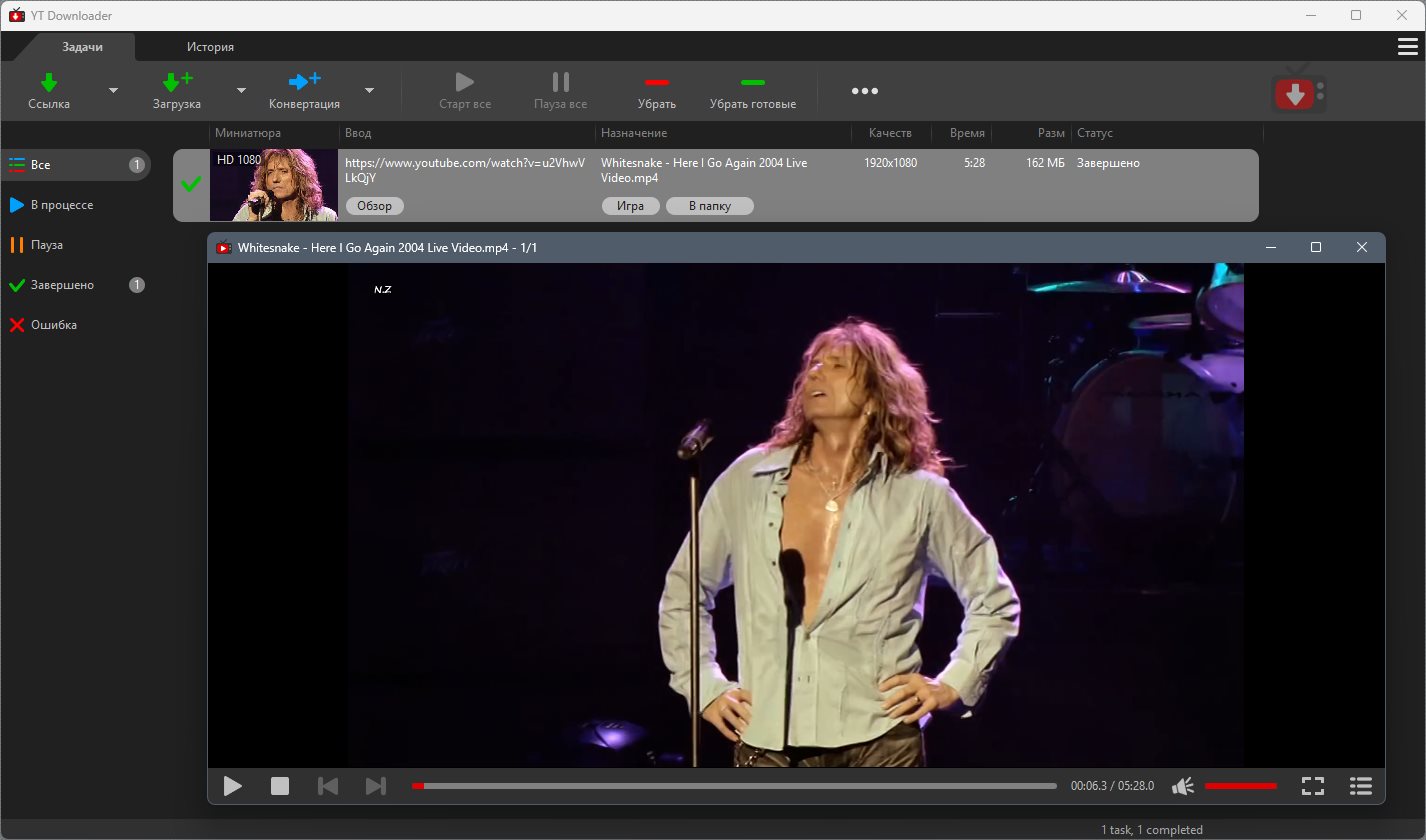Click the Обзор button under the URL

pyautogui.click(x=375, y=206)
